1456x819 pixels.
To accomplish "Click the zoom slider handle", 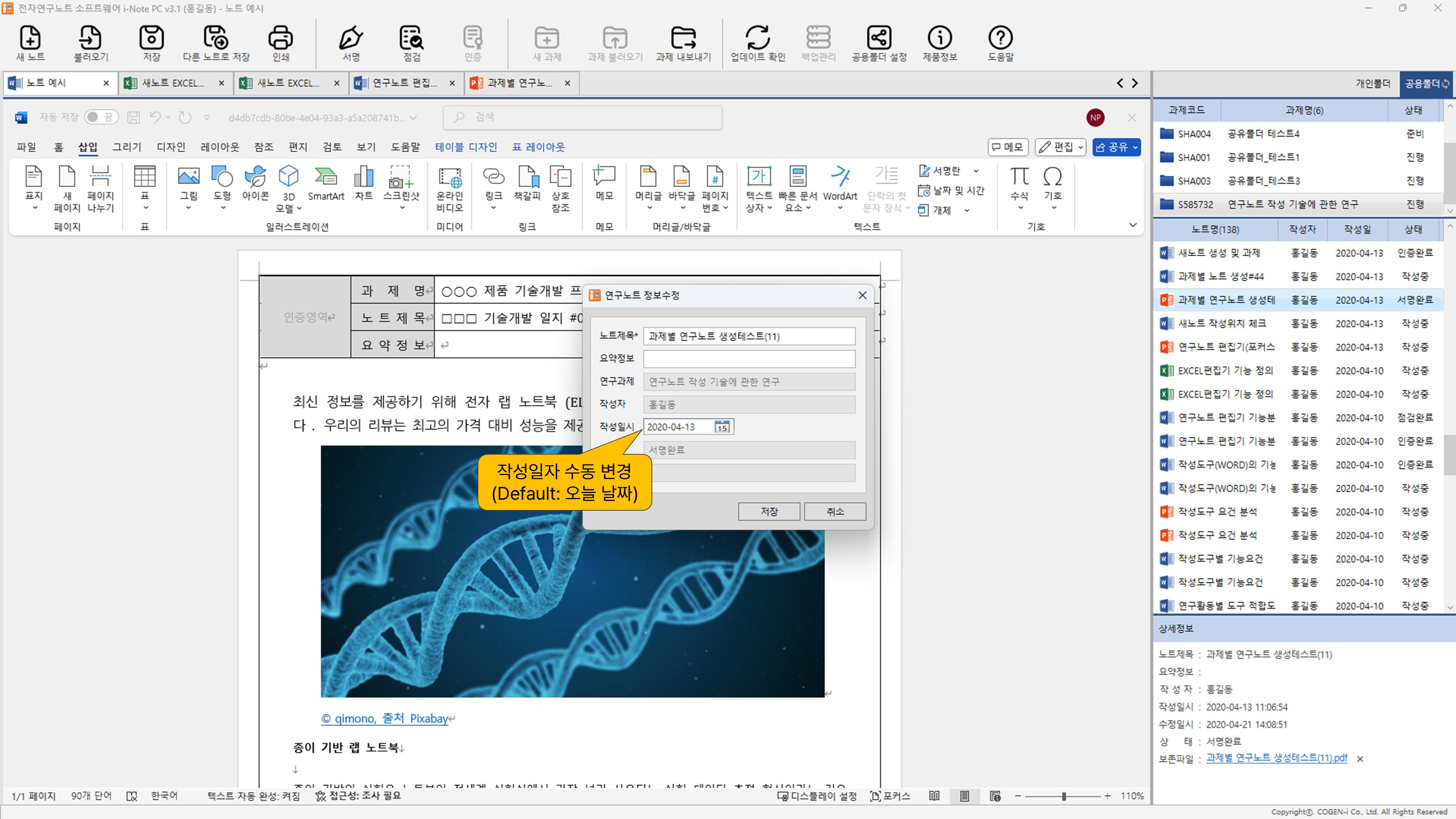I will (1064, 796).
